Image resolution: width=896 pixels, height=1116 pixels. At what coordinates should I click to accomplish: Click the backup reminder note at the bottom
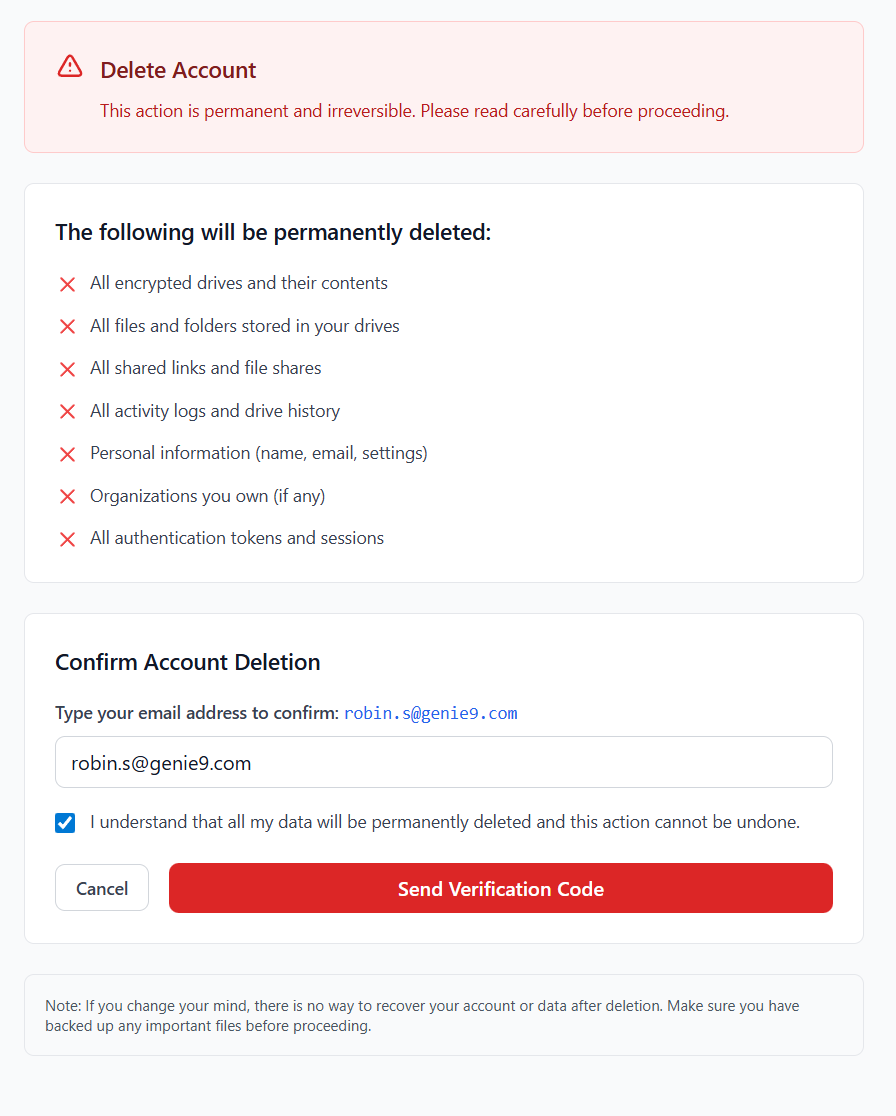click(422, 1015)
